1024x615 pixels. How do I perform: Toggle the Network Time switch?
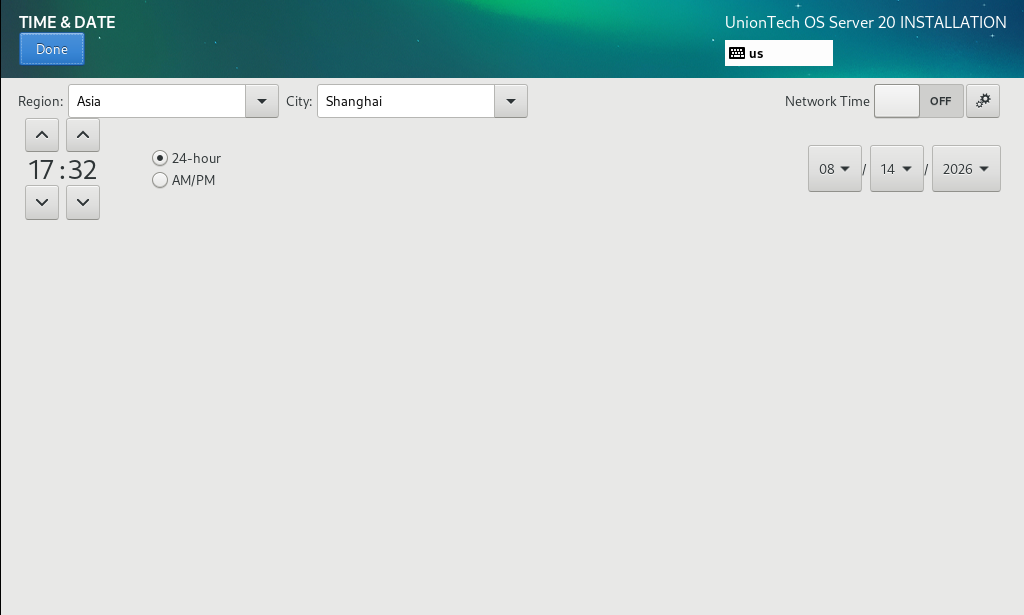(x=918, y=101)
